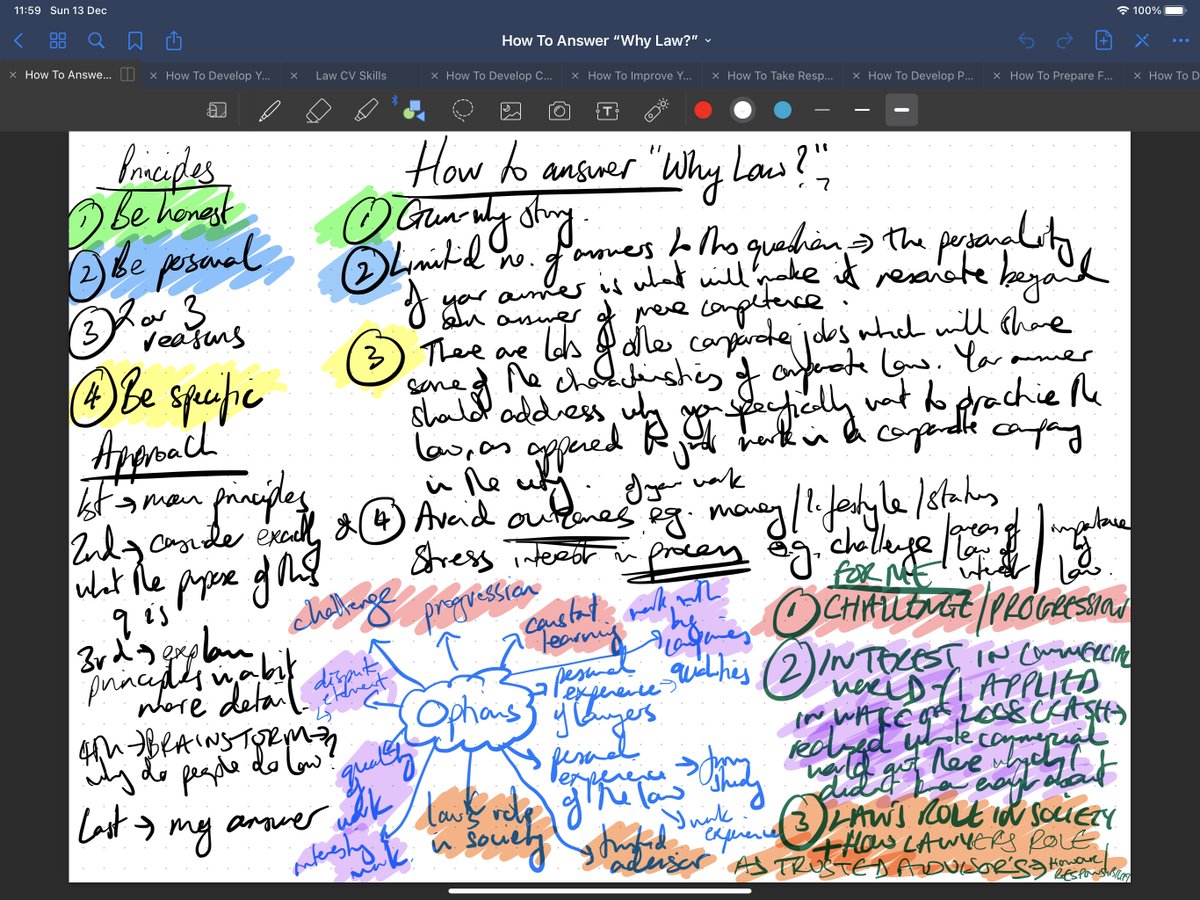Toggle read-only mode
Image resolution: width=1200 pixels, height=900 pixels.
pos(1142,41)
